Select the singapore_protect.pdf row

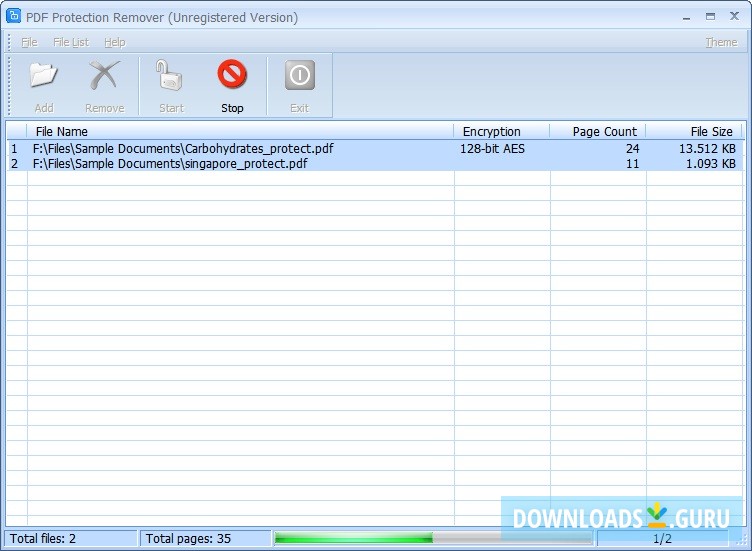click(375, 164)
